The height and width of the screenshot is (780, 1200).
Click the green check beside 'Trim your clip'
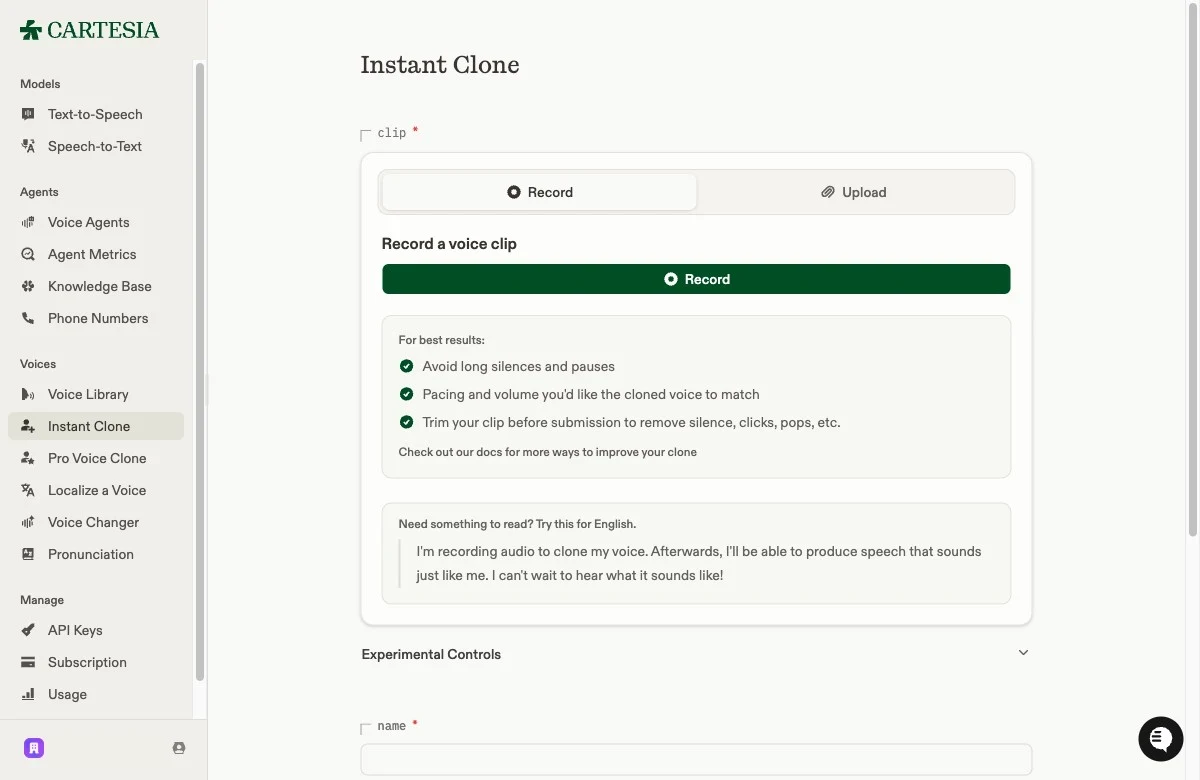(407, 422)
